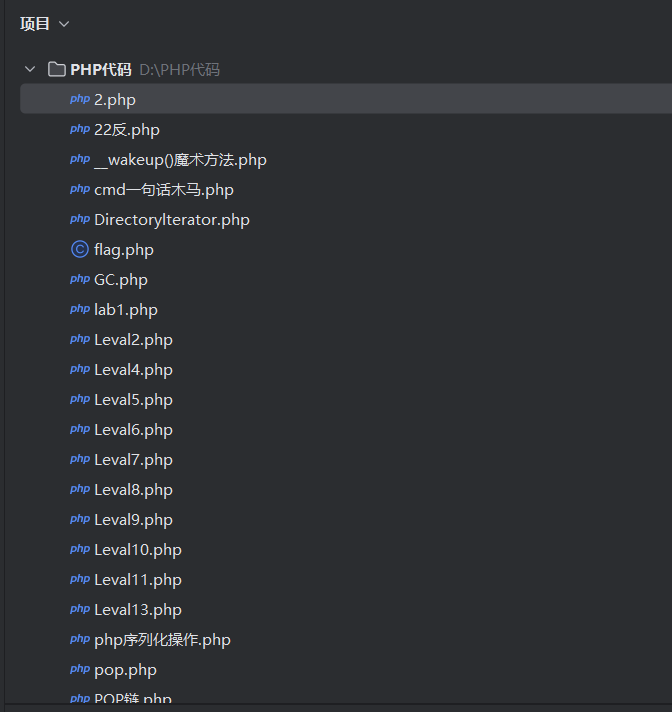
Task: Select the Leval9.php entry
Action: [x=133, y=520]
